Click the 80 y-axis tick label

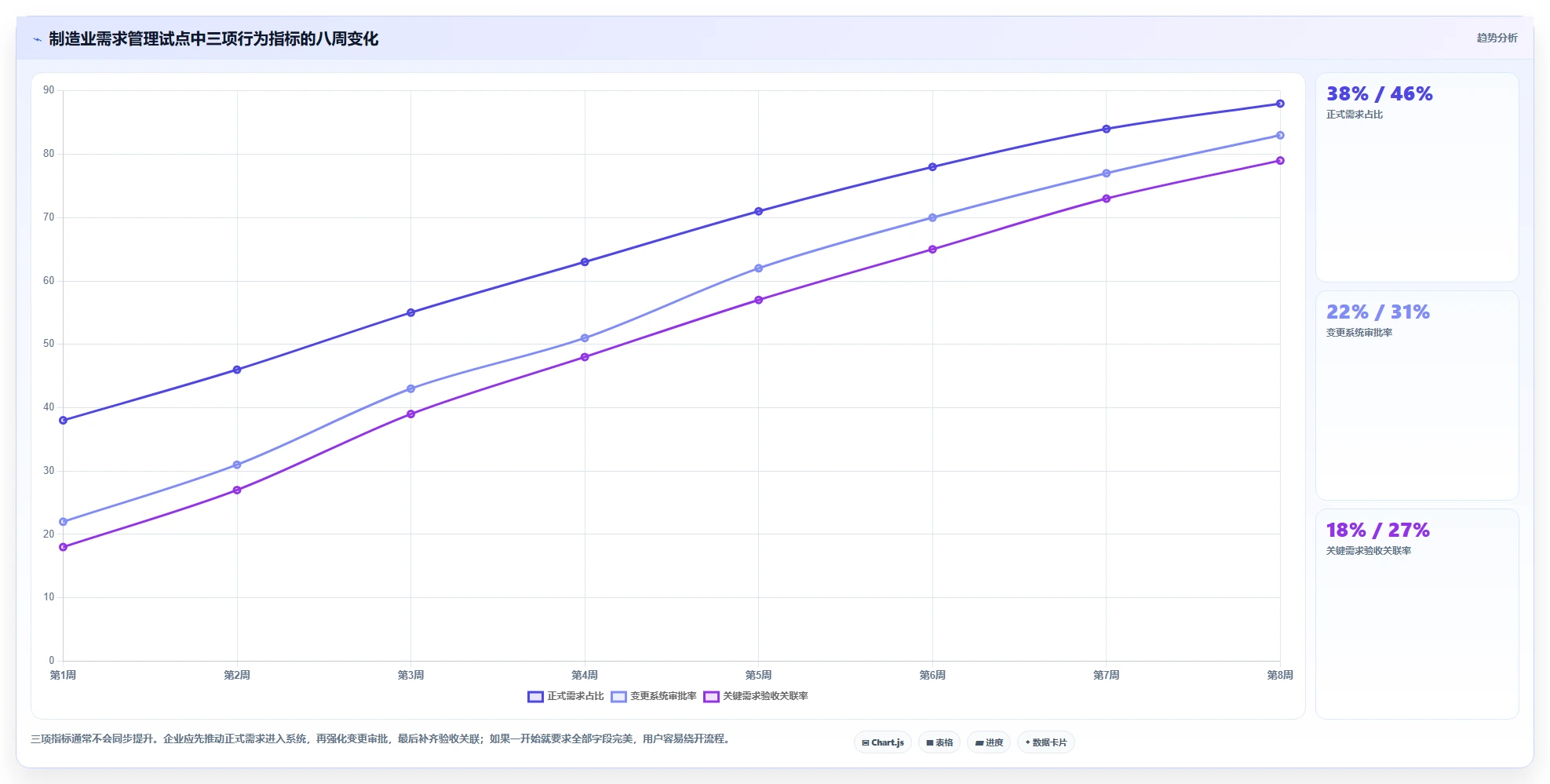point(49,154)
